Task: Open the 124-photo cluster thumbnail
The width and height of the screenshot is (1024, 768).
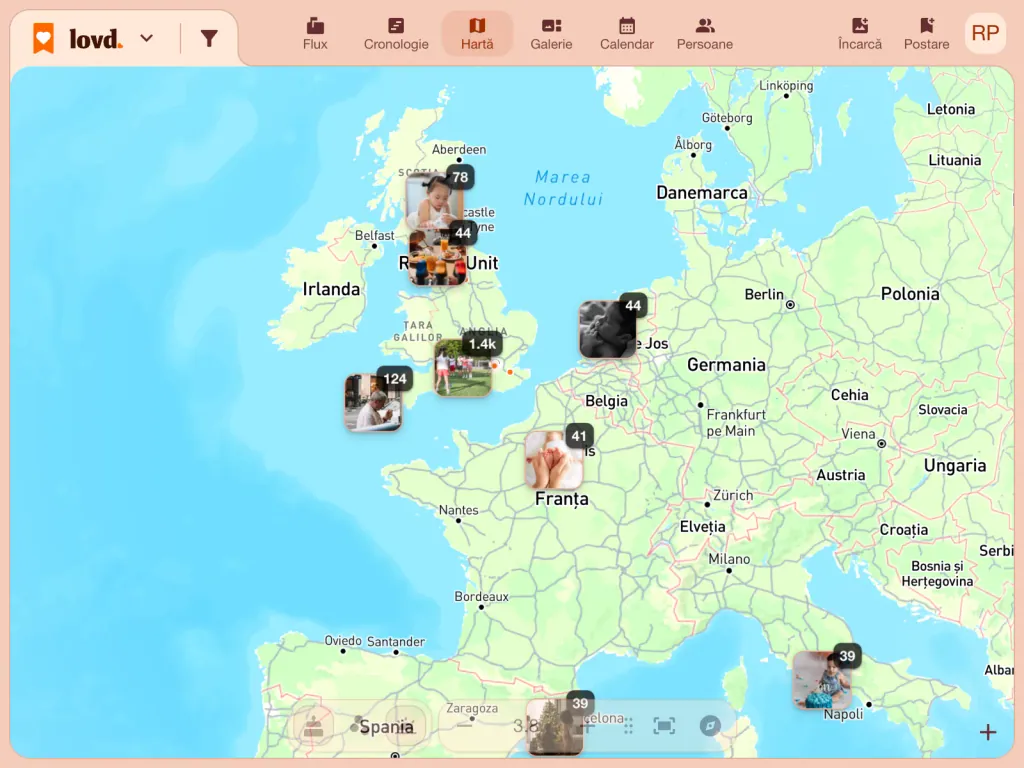Action: [x=373, y=402]
